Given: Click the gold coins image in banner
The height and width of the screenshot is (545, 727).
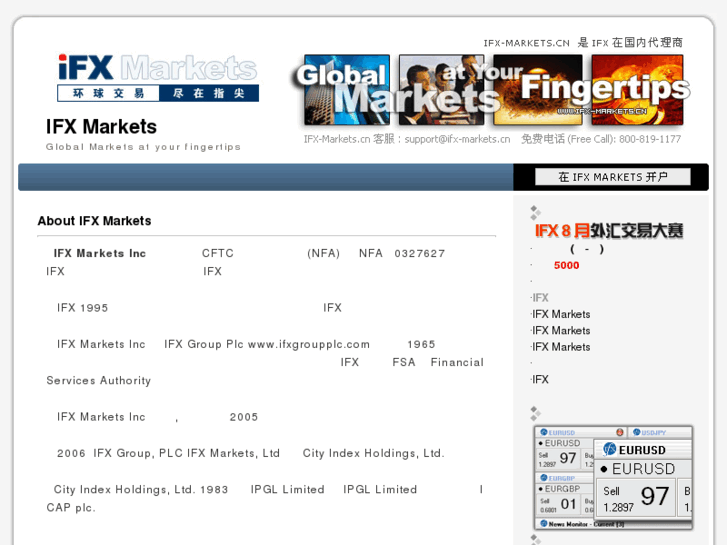Looking at the screenshot, I should point(637,90).
